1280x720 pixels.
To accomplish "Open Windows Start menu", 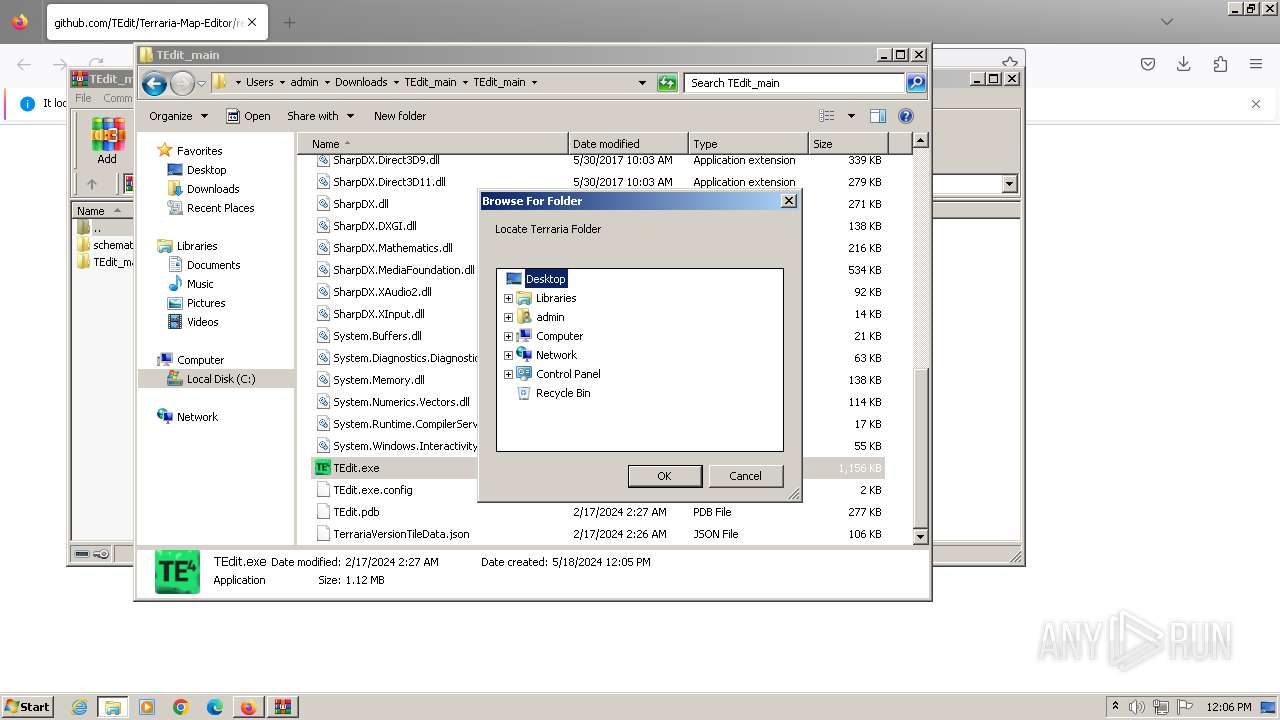I will [28, 707].
